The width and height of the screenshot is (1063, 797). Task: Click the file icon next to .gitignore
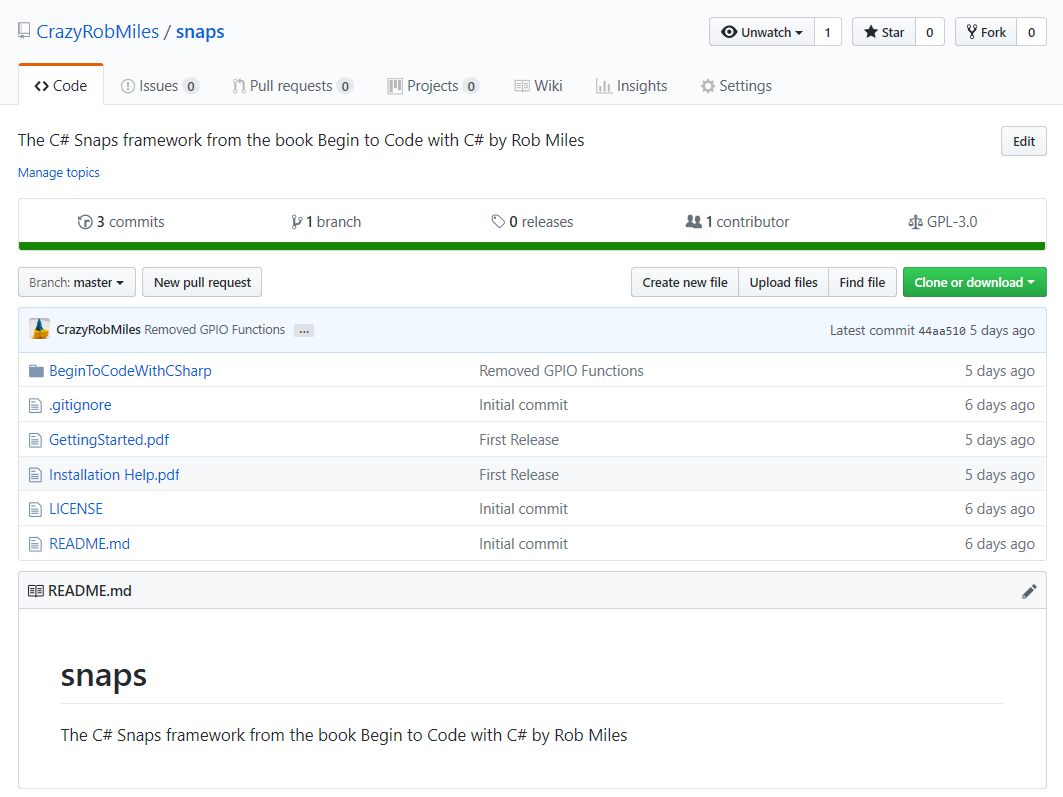35,405
